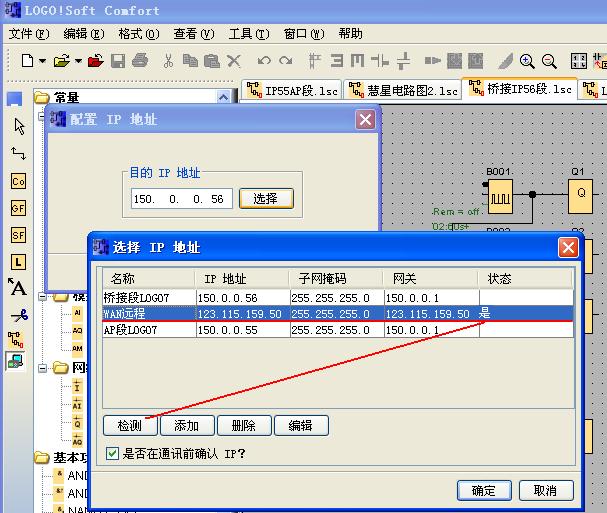
Task: Open the 编辑(E) menu
Action: tap(84, 34)
